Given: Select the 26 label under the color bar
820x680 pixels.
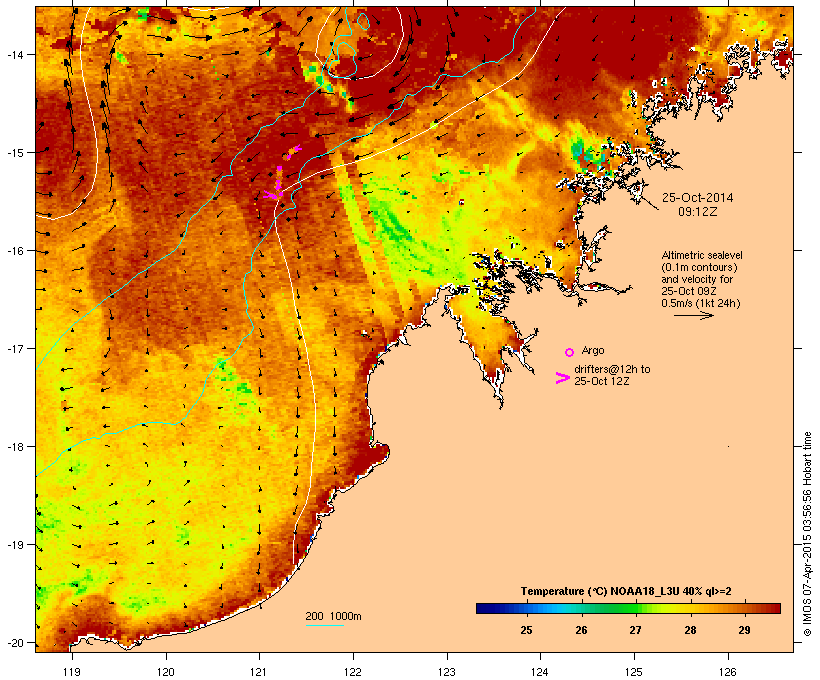Looking at the screenshot, I should pyautogui.click(x=581, y=630).
